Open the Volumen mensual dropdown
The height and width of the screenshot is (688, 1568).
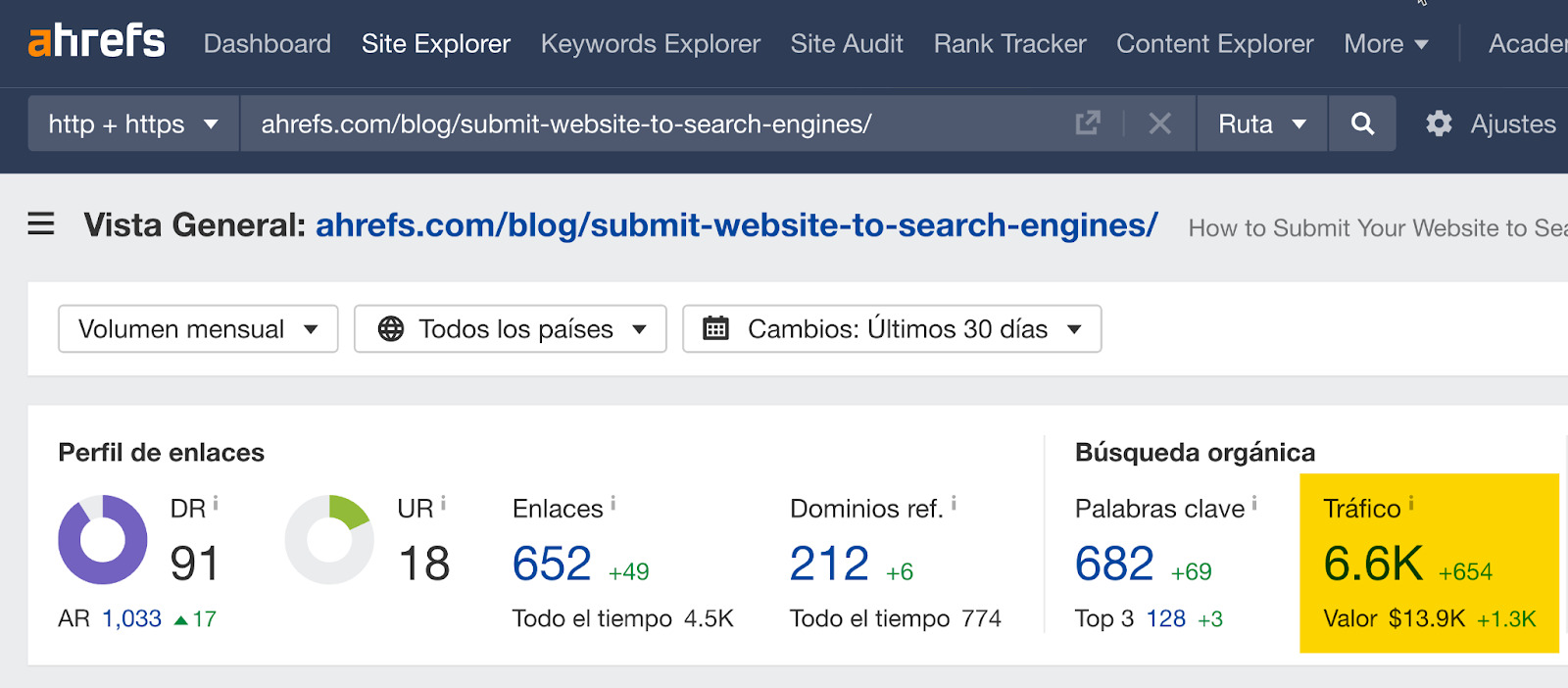click(x=198, y=329)
